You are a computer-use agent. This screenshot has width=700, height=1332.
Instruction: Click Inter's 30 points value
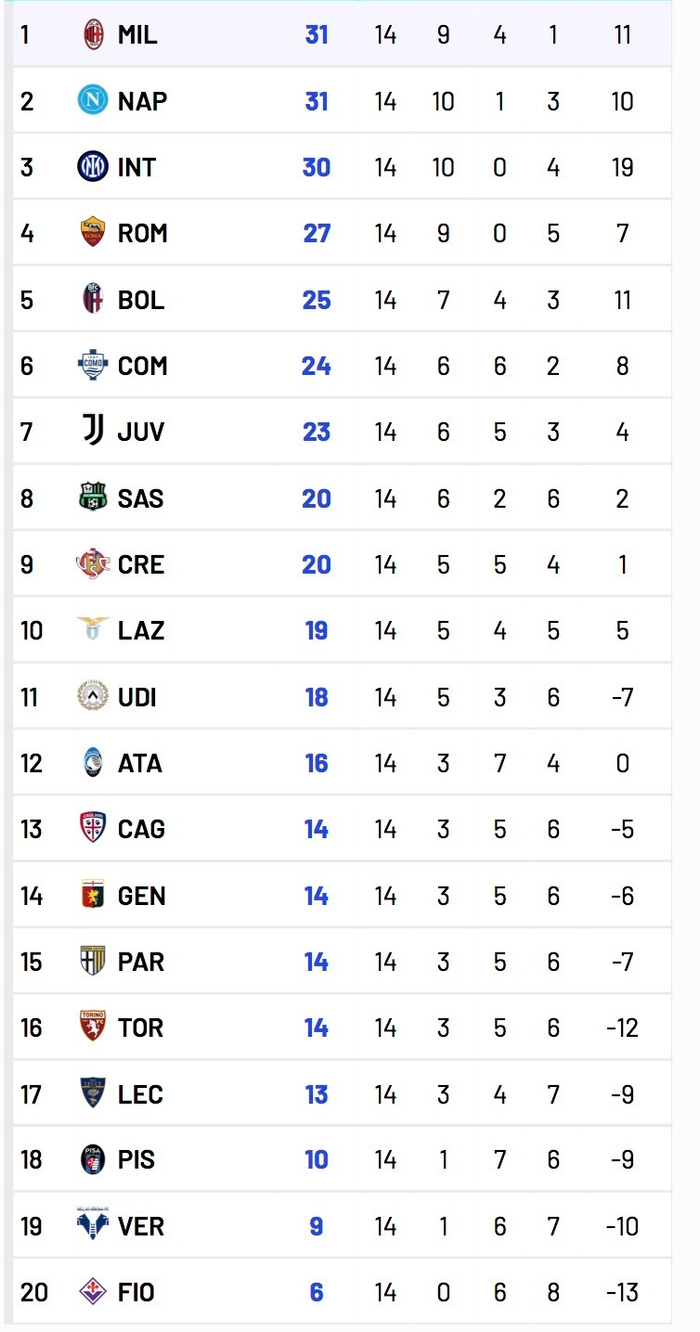pyautogui.click(x=316, y=167)
